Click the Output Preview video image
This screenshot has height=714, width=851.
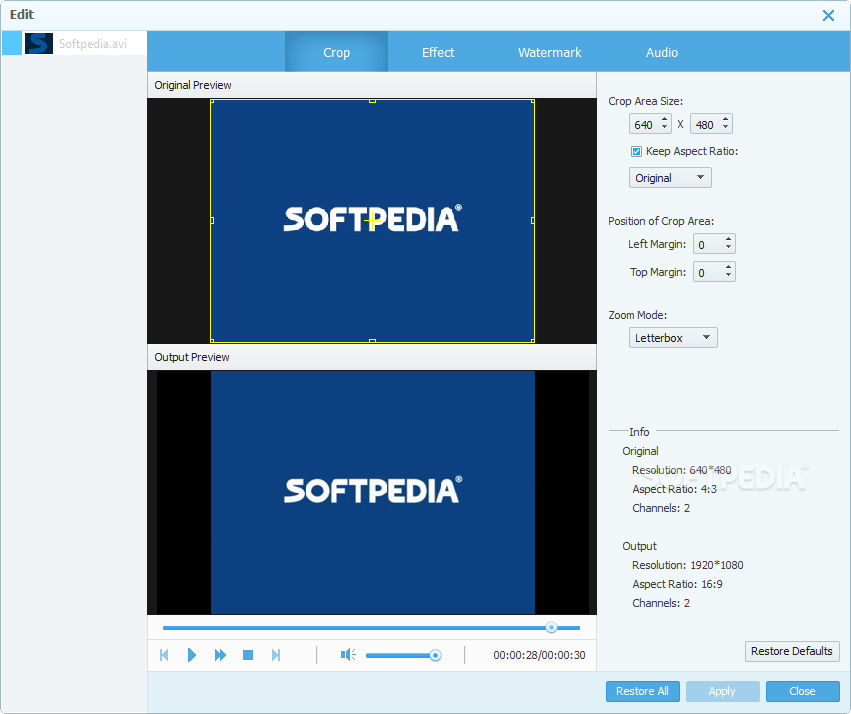coord(372,493)
